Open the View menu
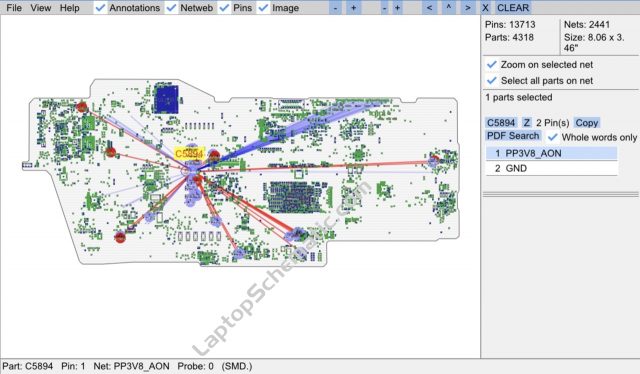The height and width of the screenshot is (374, 640). pos(41,8)
